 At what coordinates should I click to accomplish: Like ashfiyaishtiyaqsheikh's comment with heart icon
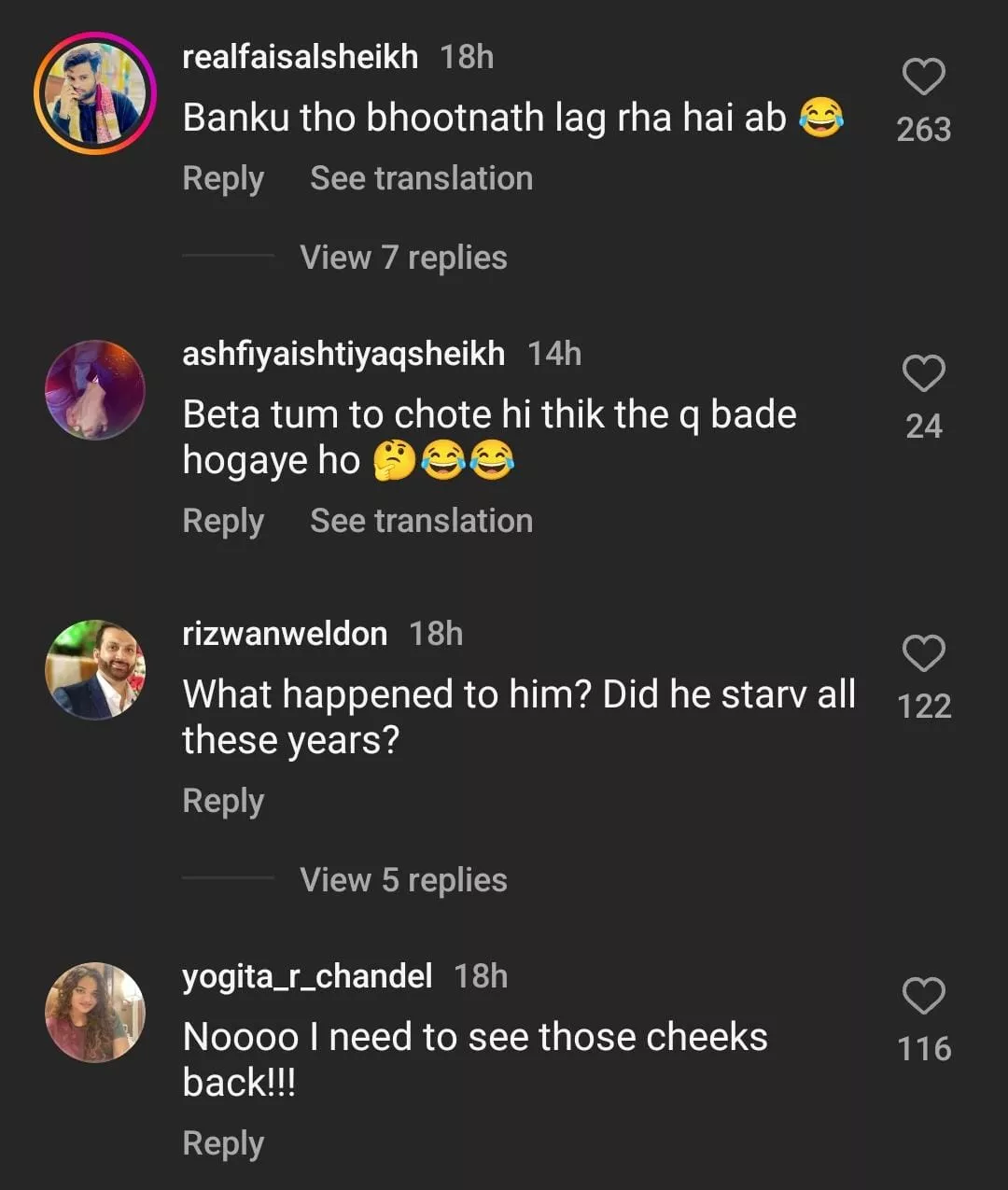(923, 373)
